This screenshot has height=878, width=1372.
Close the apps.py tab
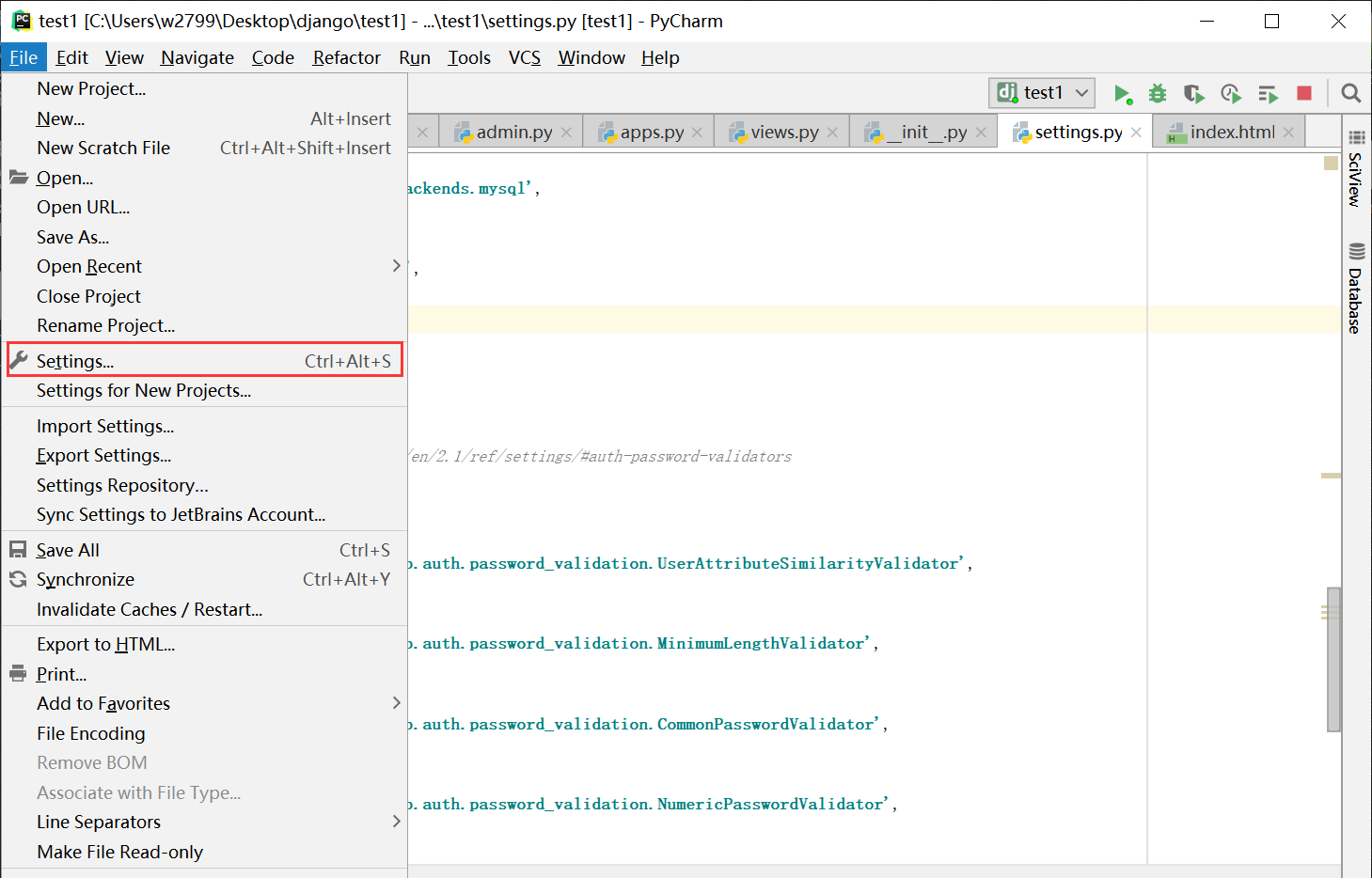pos(697,133)
